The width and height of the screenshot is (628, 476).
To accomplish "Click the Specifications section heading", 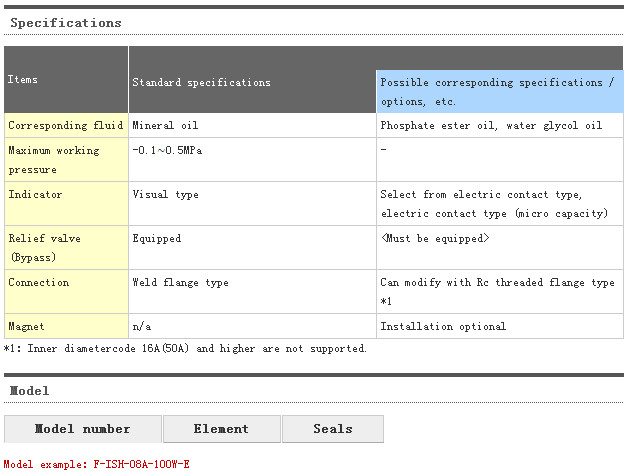I will [x=66, y=22].
